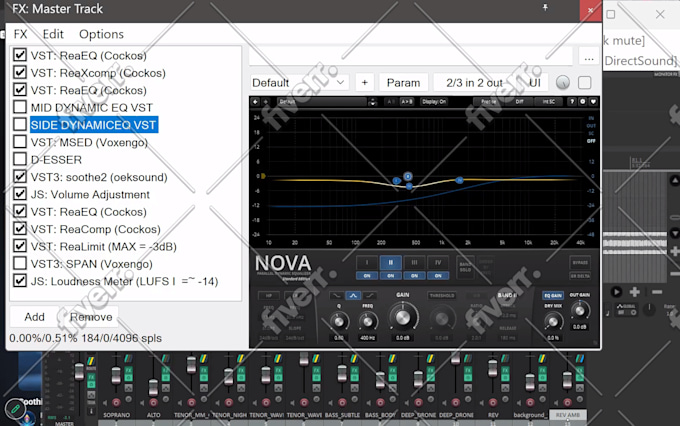Click the 2/3 in 2 out routing button
Screen dimensions: 680x426
[x=474, y=82]
